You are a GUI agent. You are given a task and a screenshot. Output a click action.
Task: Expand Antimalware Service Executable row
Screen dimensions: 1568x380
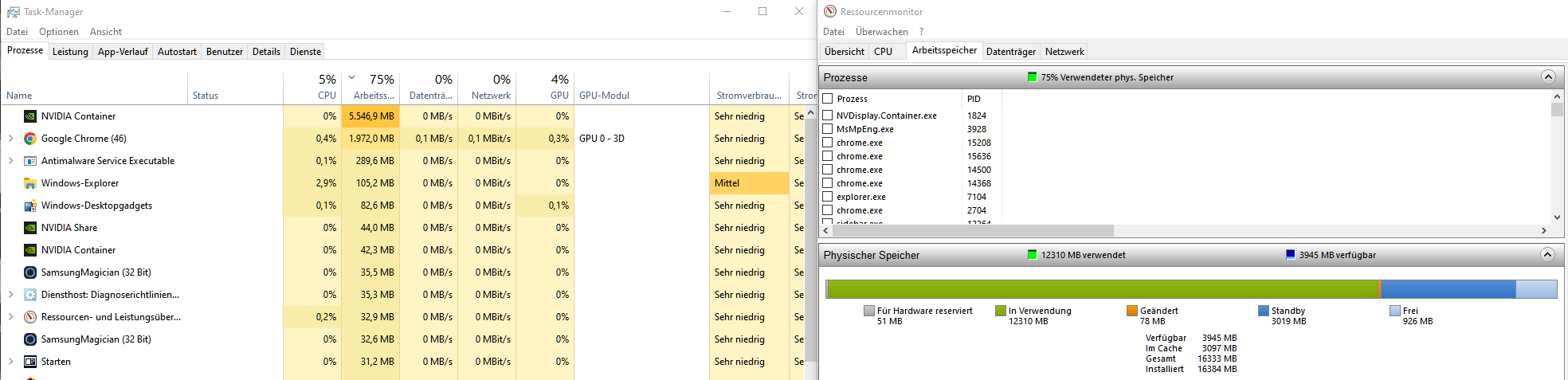[x=10, y=161]
